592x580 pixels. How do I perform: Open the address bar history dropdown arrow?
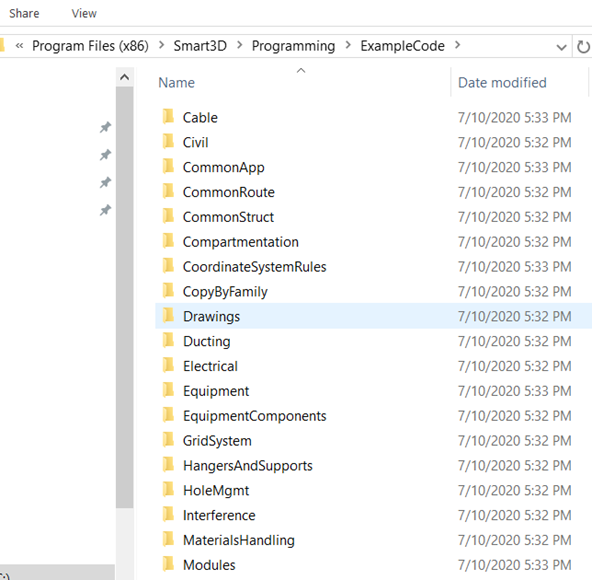[561, 47]
